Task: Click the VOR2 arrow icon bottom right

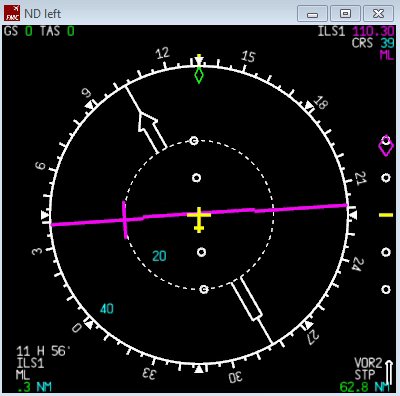Action: click(x=389, y=371)
